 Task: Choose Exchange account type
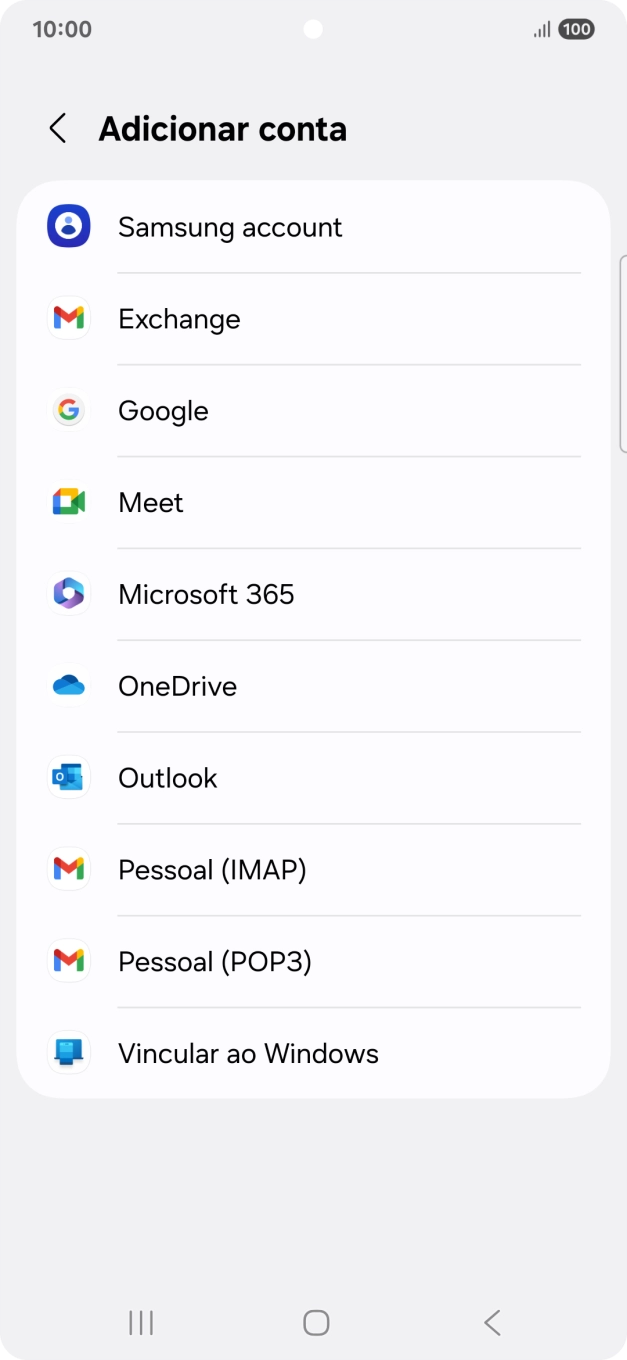[313, 319]
